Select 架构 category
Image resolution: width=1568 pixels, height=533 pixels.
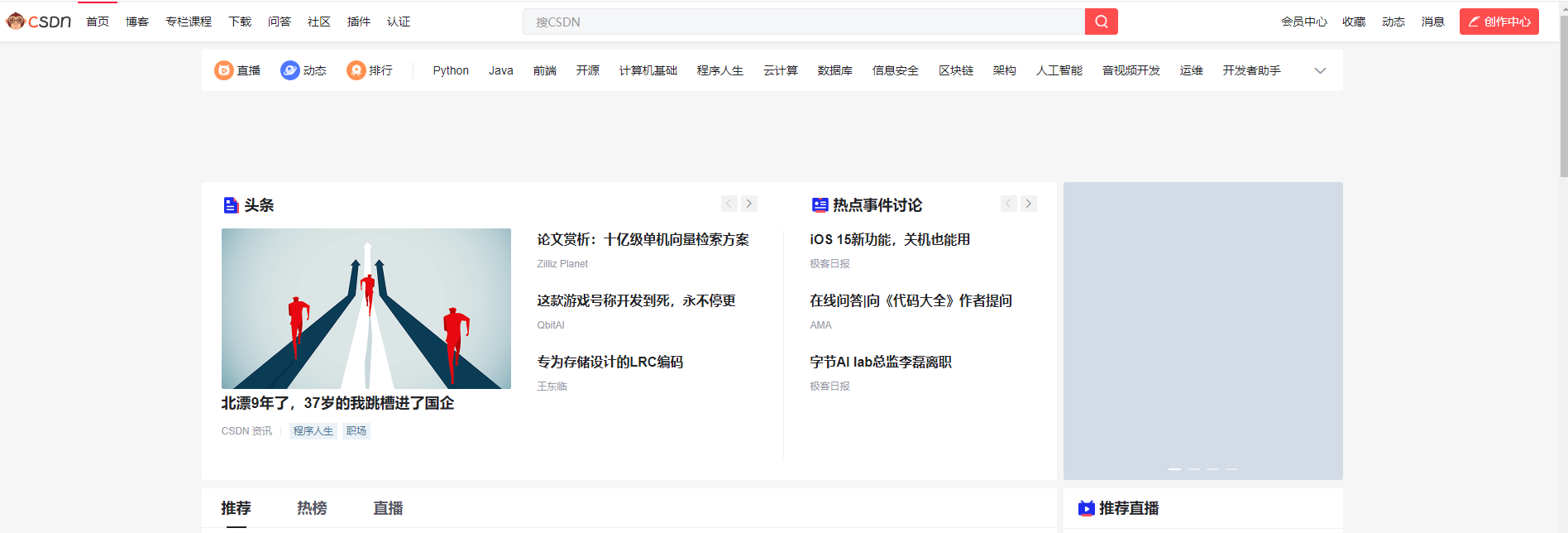point(1005,70)
